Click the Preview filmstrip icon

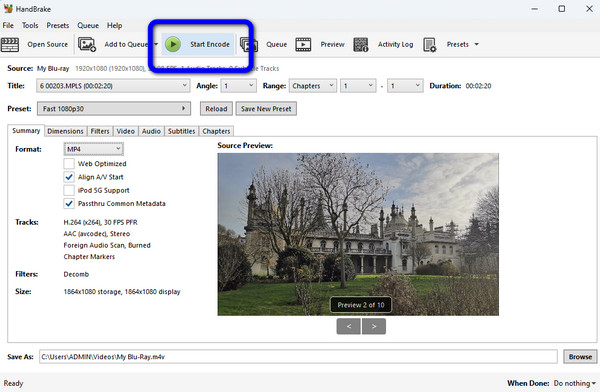pos(303,44)
